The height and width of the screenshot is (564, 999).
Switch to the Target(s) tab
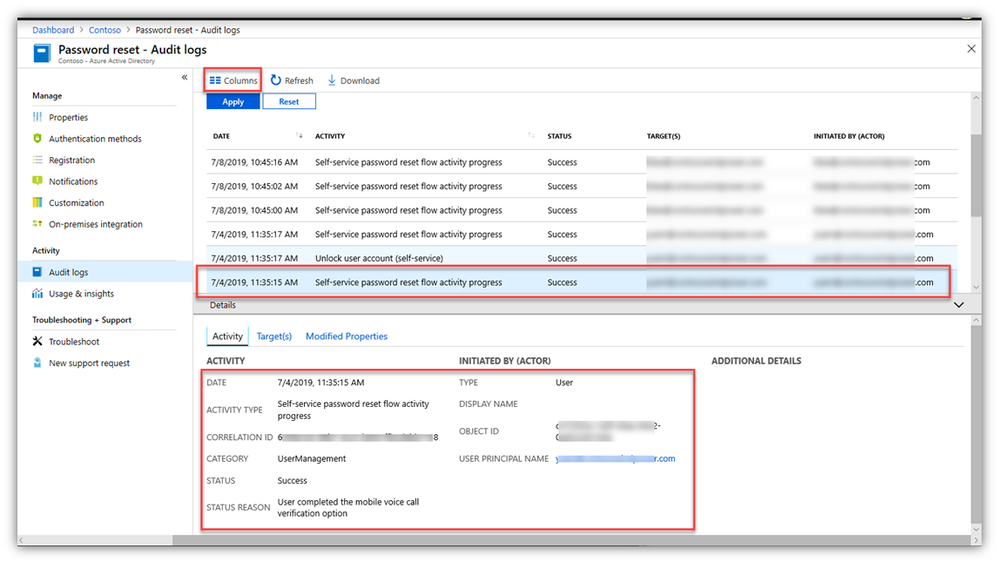[274, 336]
